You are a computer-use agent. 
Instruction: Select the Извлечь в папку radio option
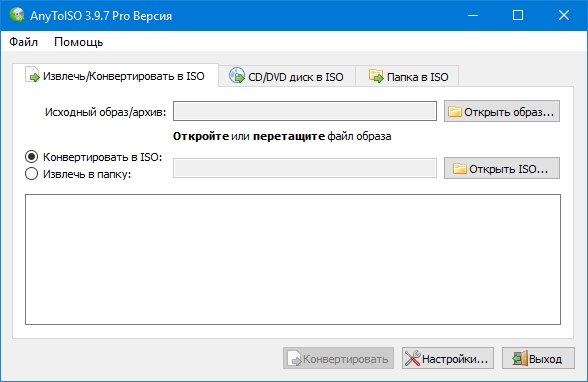32,174
